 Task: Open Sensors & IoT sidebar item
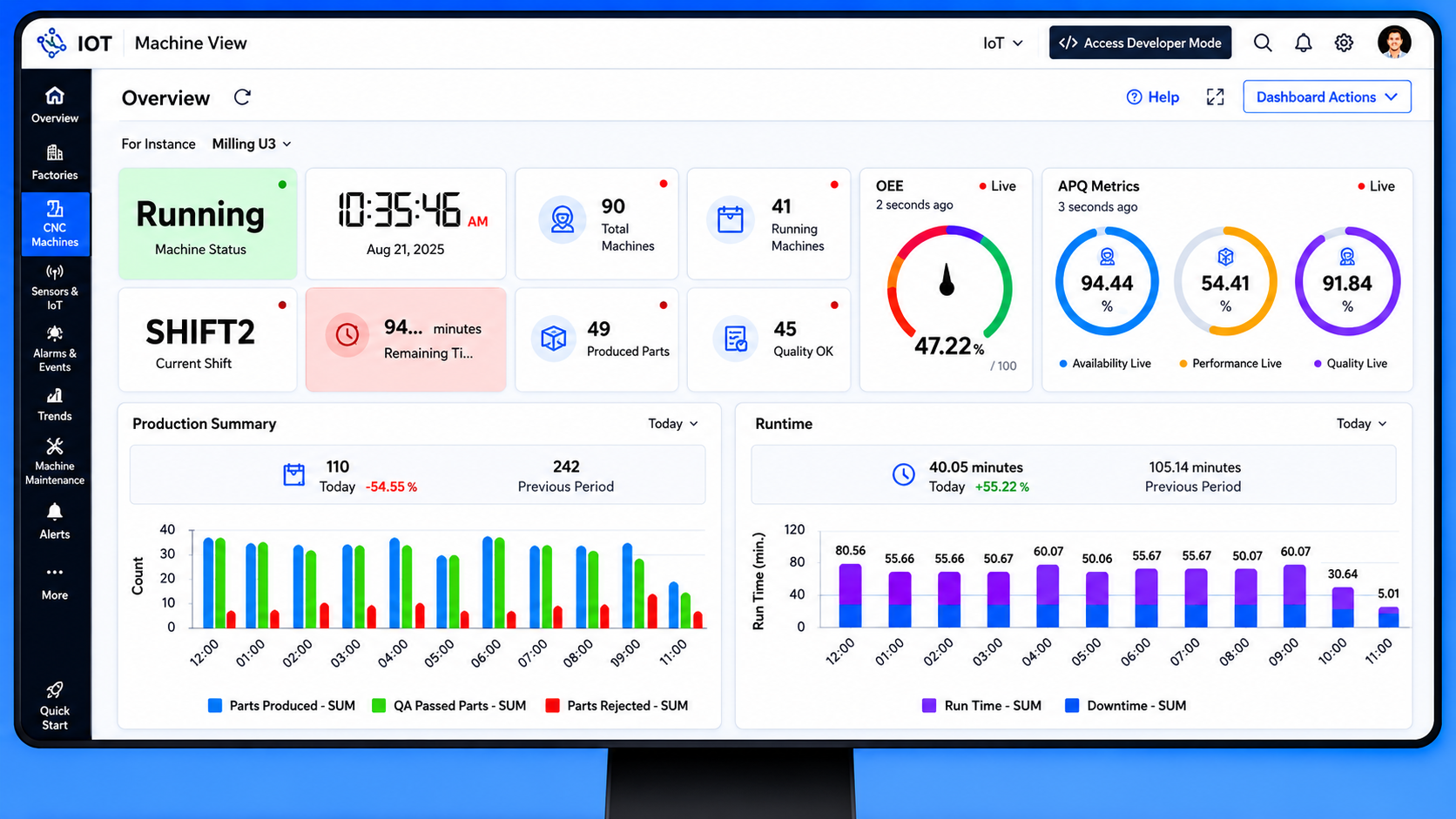(x=55, y=288)
